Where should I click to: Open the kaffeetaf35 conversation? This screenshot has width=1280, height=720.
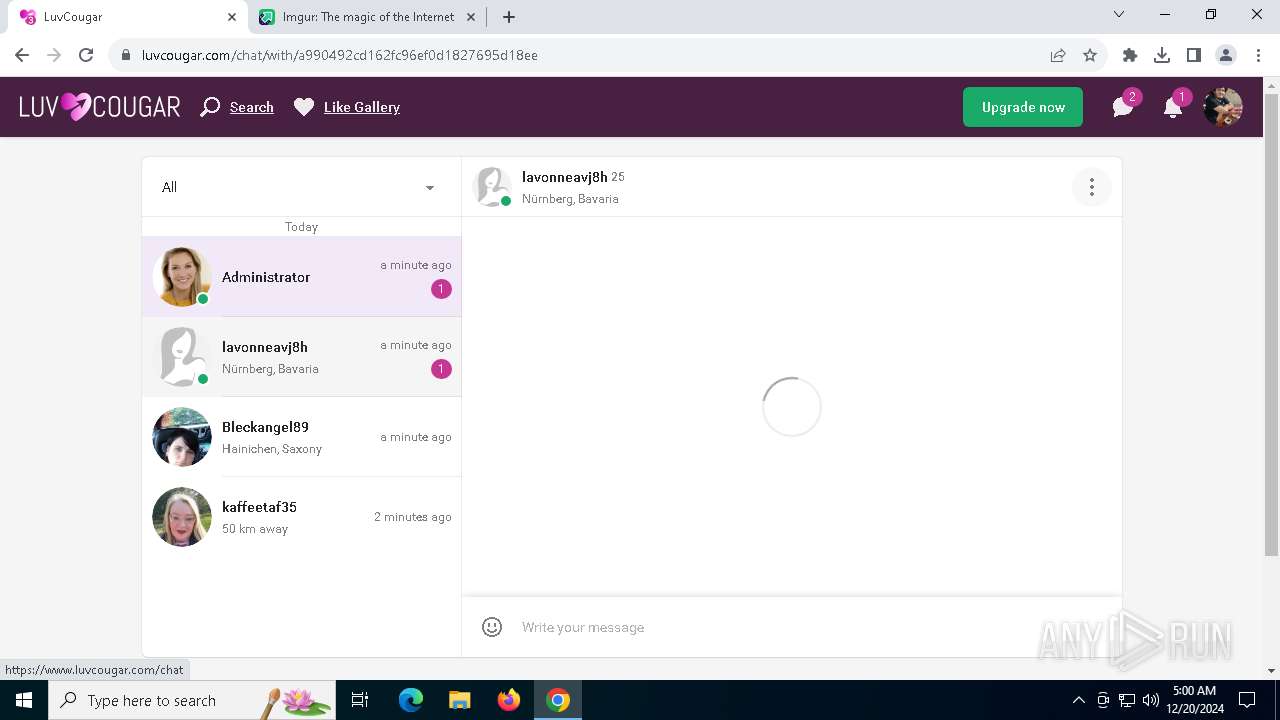[301, 517]
